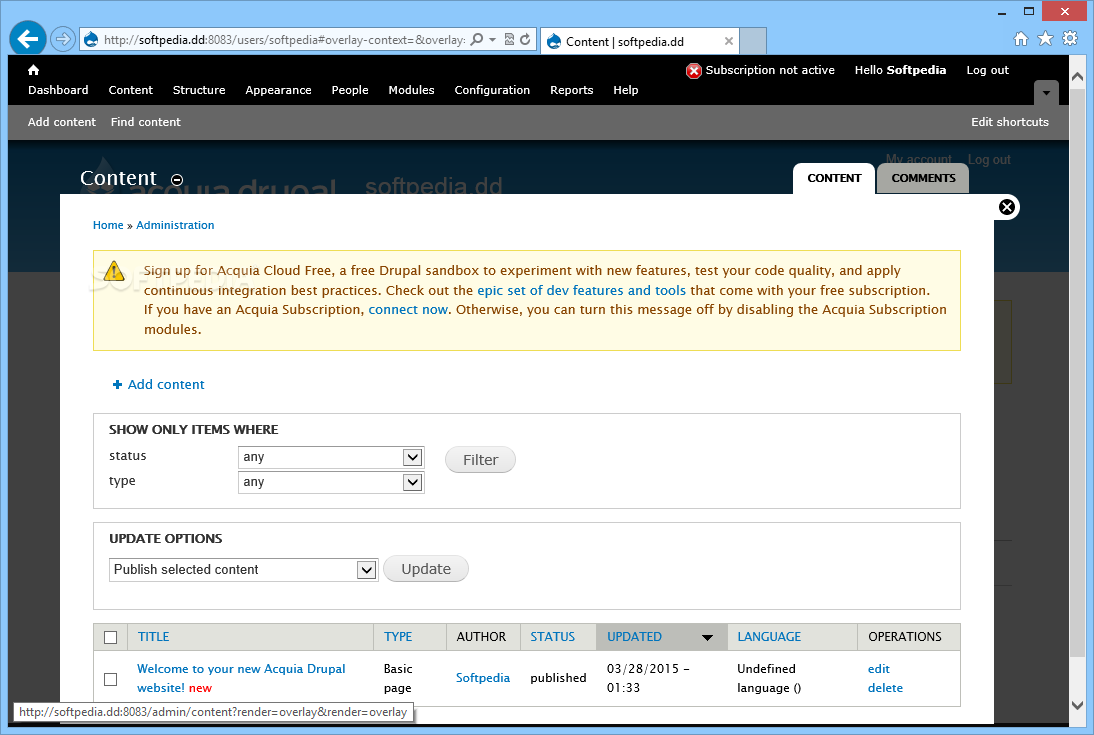Check the Welcome to your new Acquia Drupal row checkbox

[x=110, y=679]
